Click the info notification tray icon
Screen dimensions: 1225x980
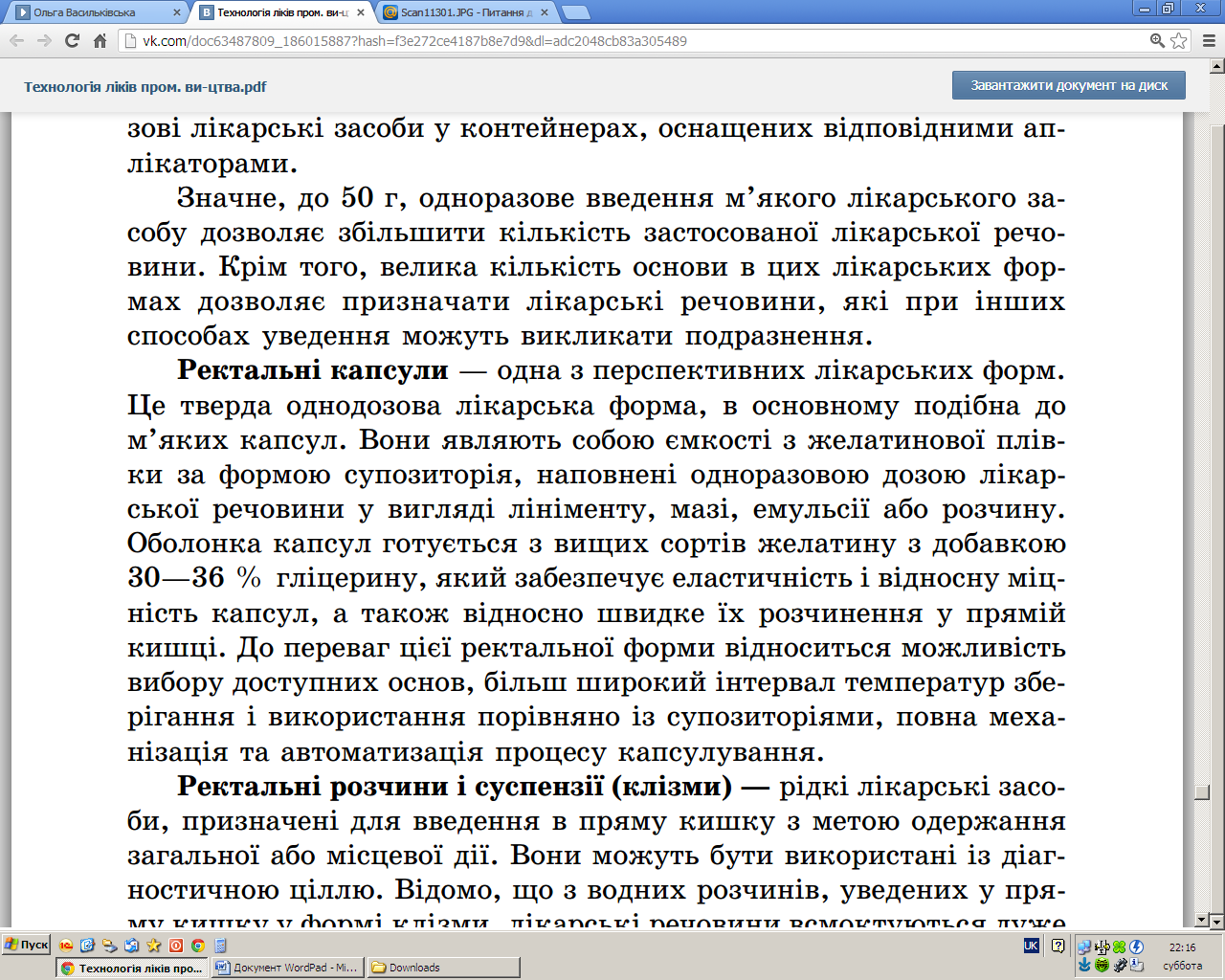1136,965
